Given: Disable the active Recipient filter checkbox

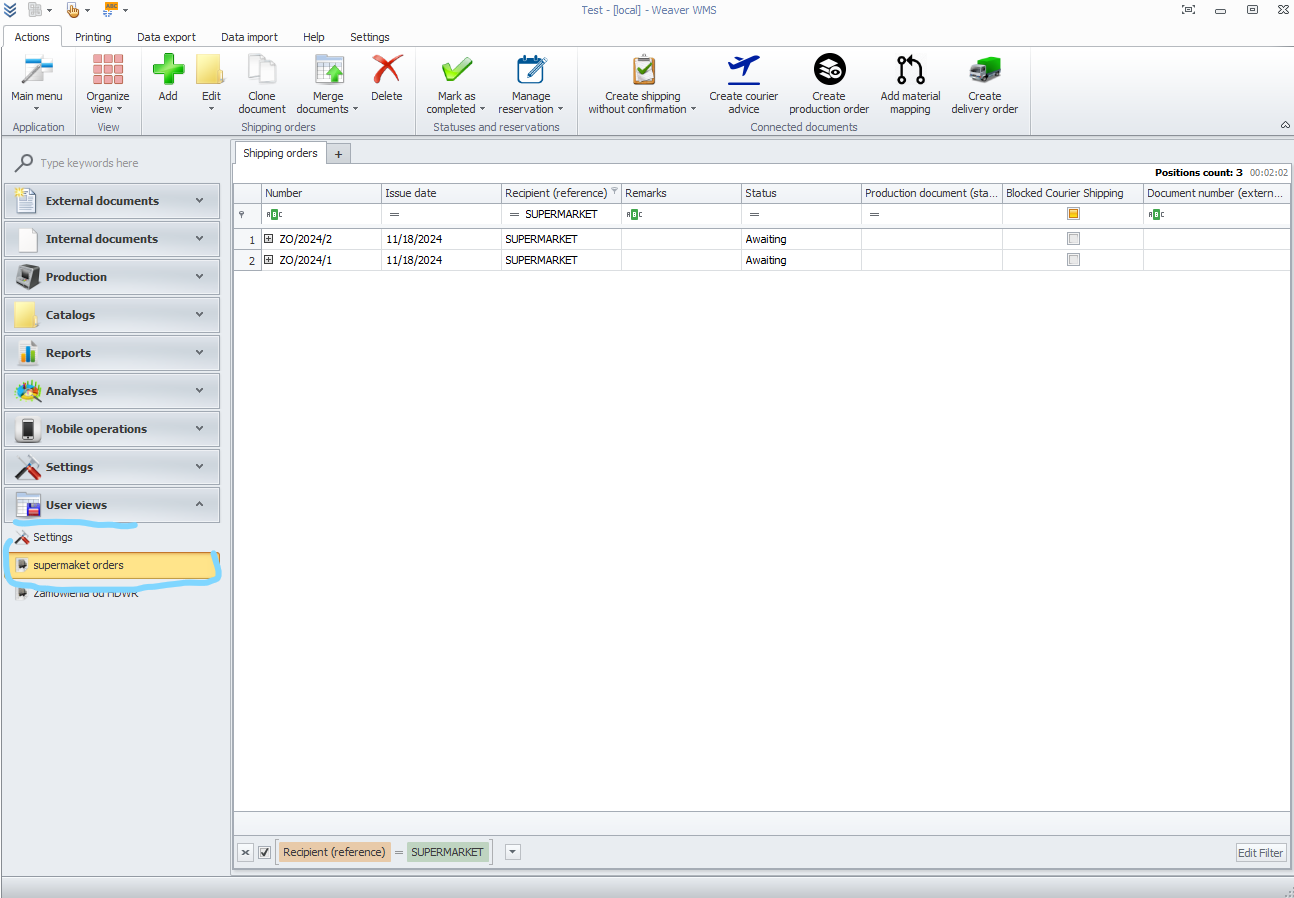Looking at the screenshot, I should coord(265,852).
